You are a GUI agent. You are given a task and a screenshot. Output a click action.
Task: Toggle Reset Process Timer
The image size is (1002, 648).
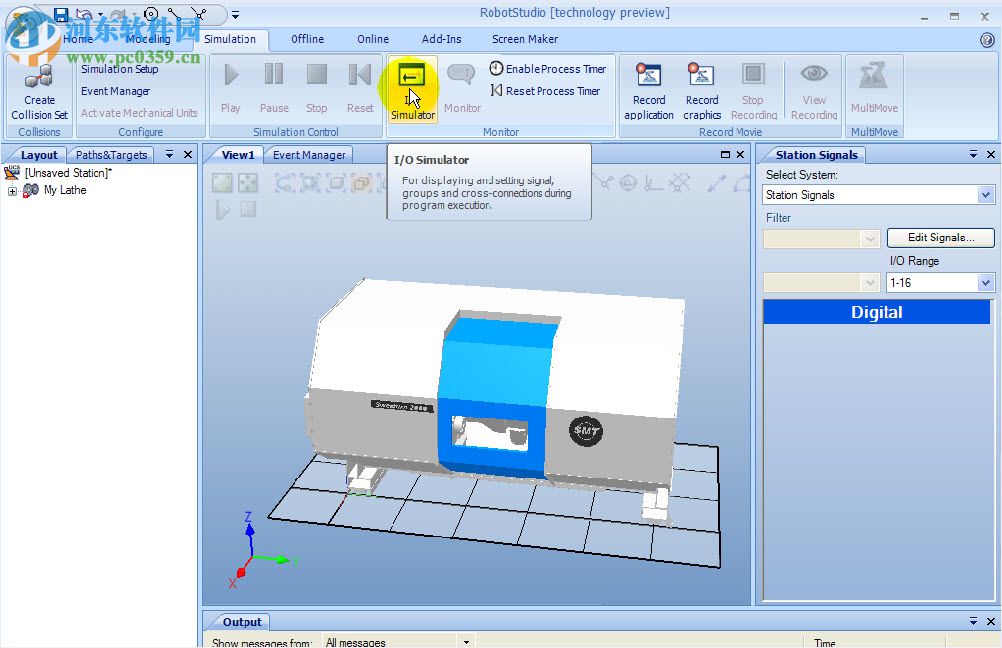(x=546, y=91)
